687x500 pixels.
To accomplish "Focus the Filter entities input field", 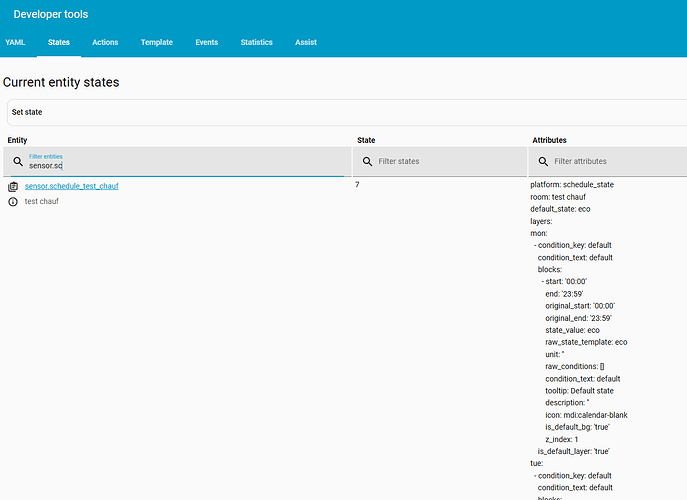I will pyautogui.click(x=184, y=166).
